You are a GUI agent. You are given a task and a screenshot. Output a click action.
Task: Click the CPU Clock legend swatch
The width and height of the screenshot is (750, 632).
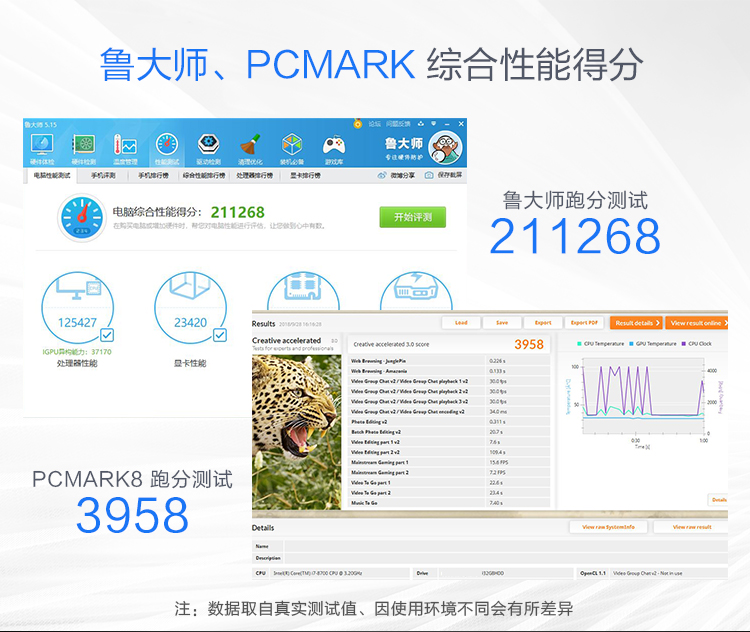click(684, 344)
